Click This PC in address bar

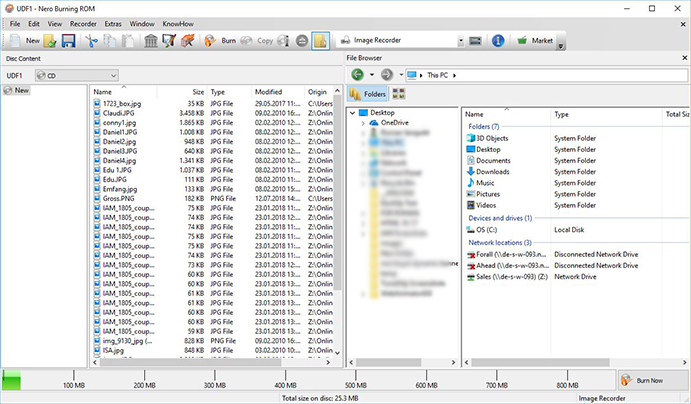[x=437, y=75]
